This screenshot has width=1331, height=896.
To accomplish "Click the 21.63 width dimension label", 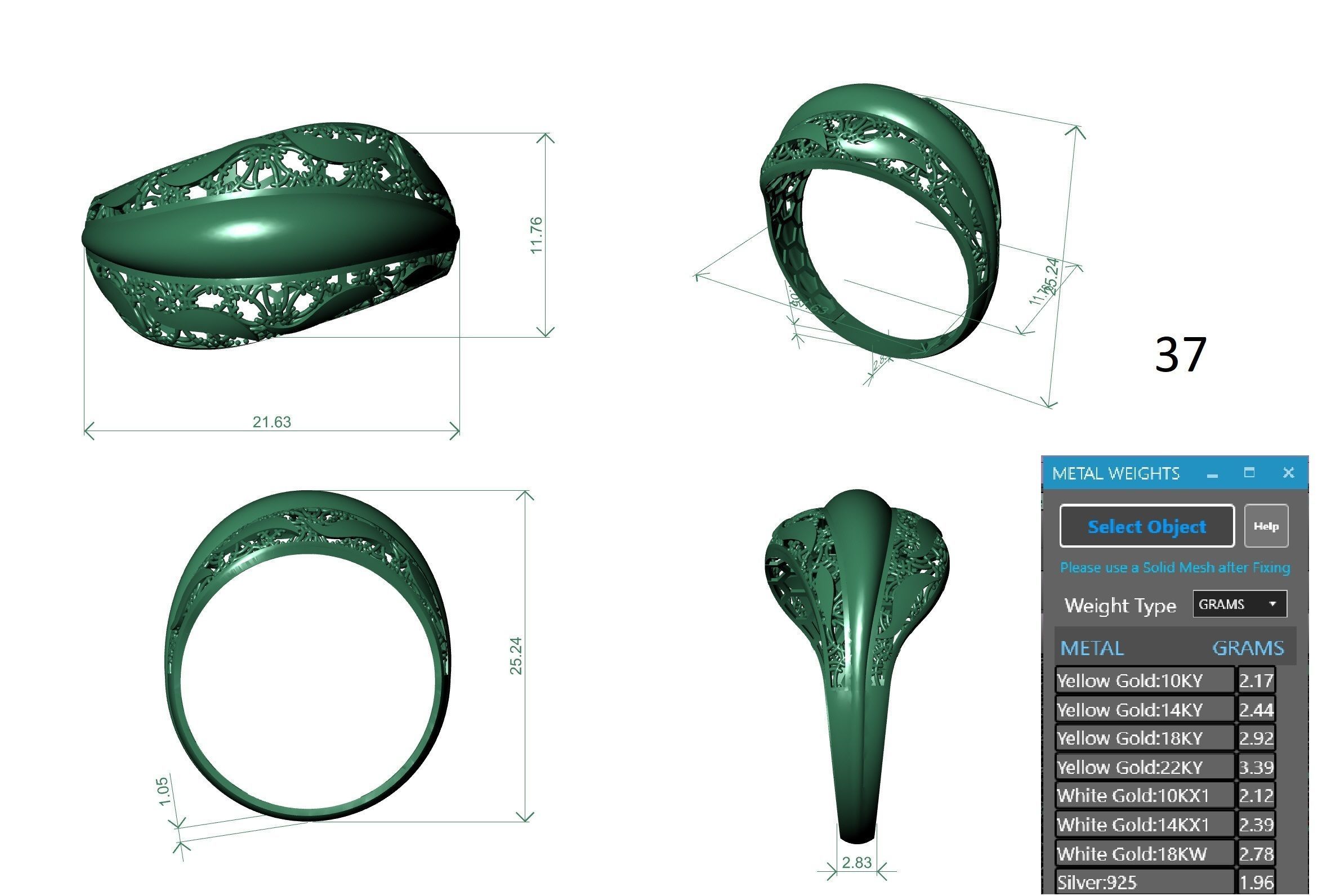I will tap(271, 422).
